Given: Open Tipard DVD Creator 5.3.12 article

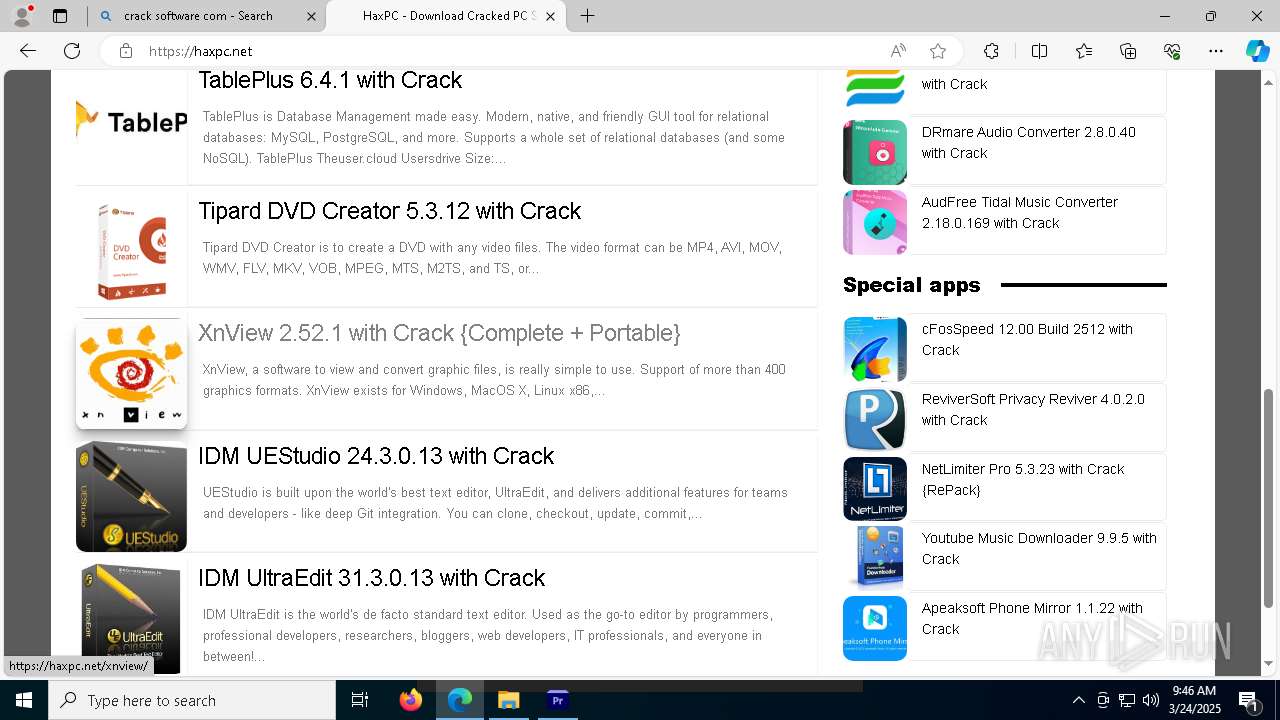Looking at the screenshot, I should tap(389, 211).
